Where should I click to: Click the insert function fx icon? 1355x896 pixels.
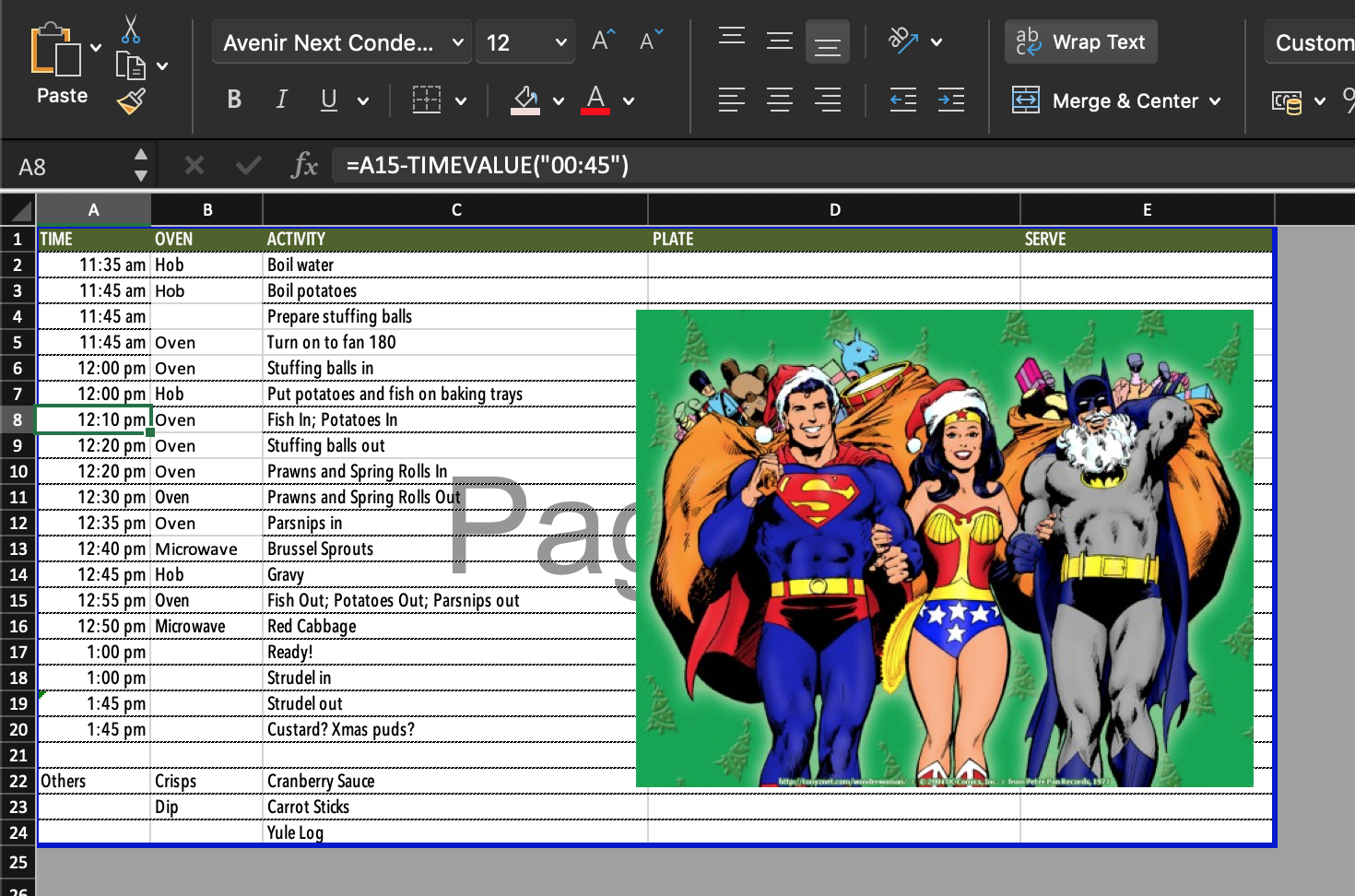click(x=303, y=166)
